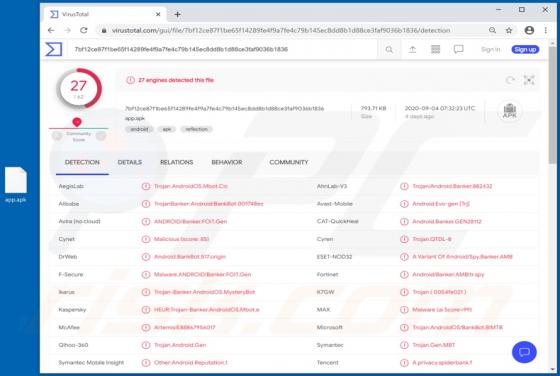This screenshot has width=560, height=376.
Task: Click the ESET-NOD32 engine name
Action: coord(334,257)
